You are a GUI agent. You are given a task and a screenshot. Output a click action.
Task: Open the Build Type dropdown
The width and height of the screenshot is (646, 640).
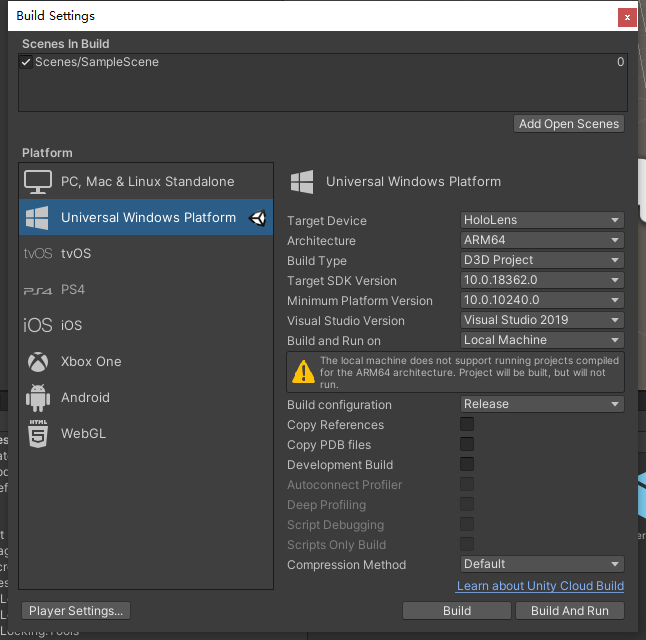(x=542, y=260)
